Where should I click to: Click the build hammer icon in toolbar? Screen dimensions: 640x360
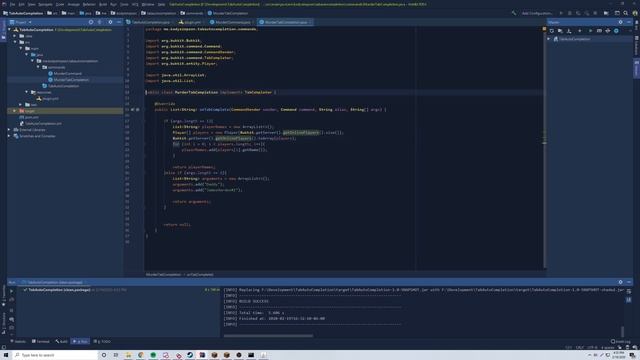[x=513, y=13]
